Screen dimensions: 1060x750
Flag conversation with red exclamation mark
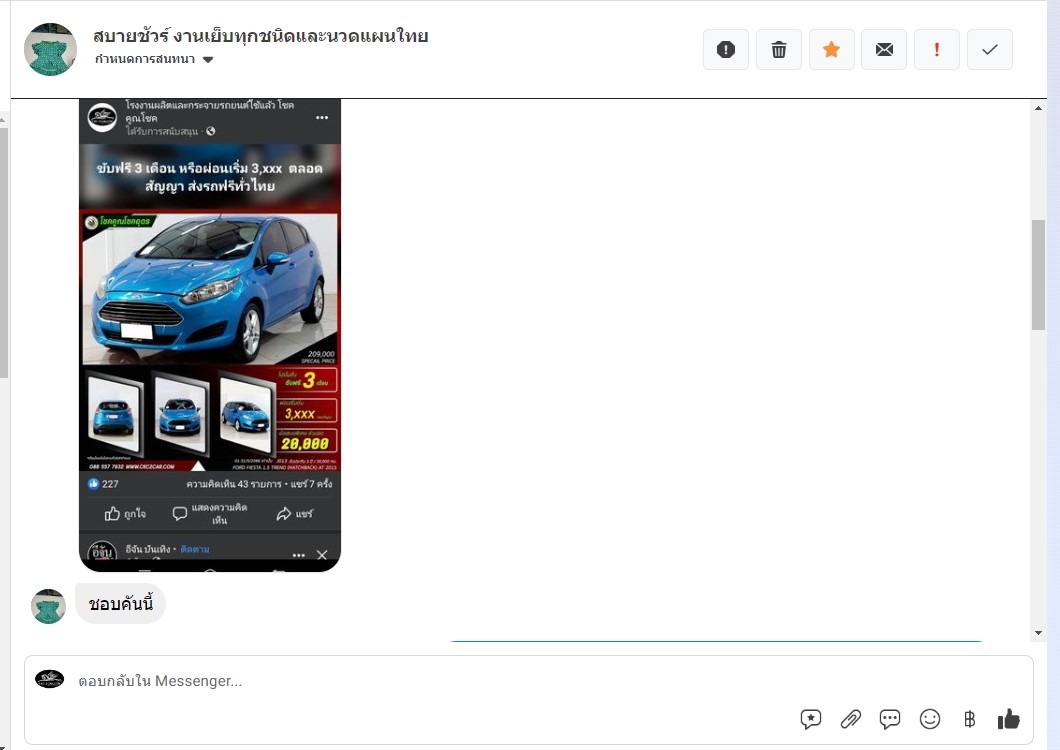point(937,49)
